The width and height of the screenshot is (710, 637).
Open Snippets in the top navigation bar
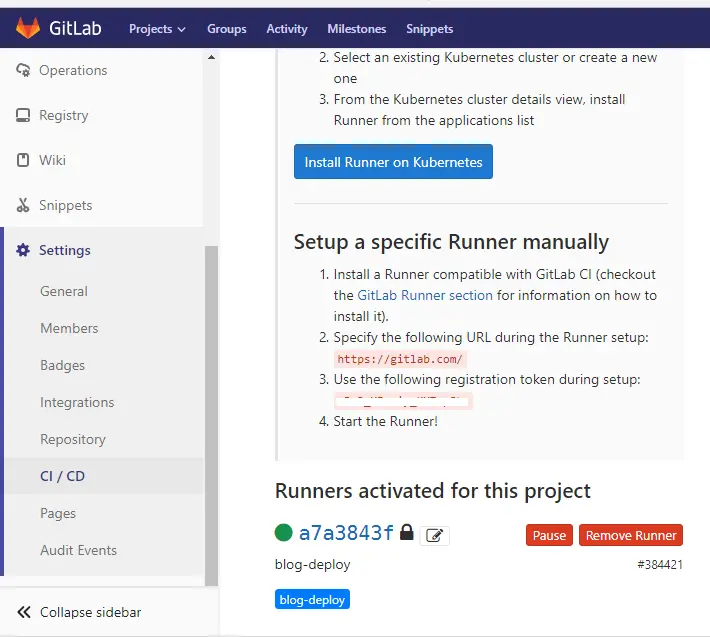click(x=429, y=29)
